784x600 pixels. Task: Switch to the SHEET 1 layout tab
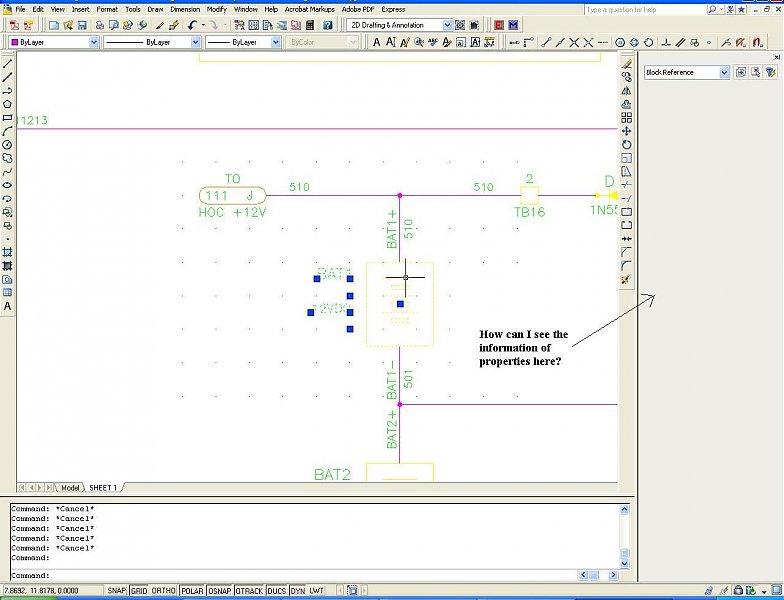click(x=103, y=488)
